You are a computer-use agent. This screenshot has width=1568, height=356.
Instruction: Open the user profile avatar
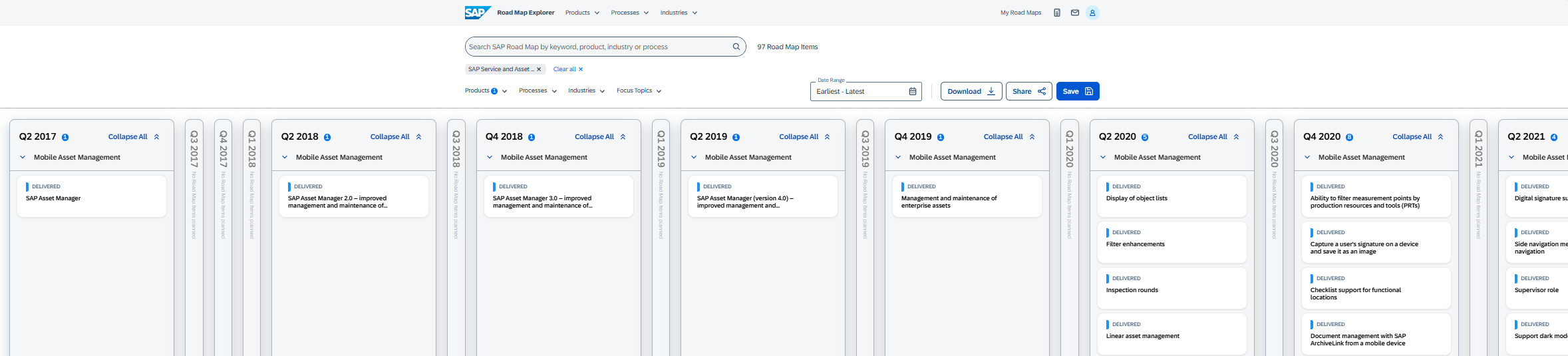1092,13
